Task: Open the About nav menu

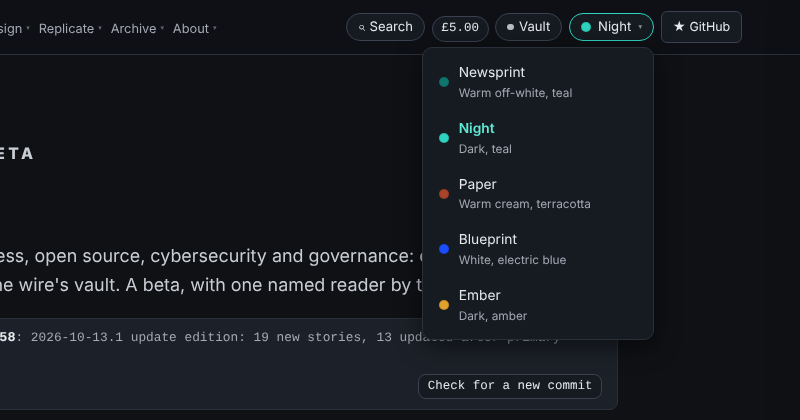Action: point(194,29)
